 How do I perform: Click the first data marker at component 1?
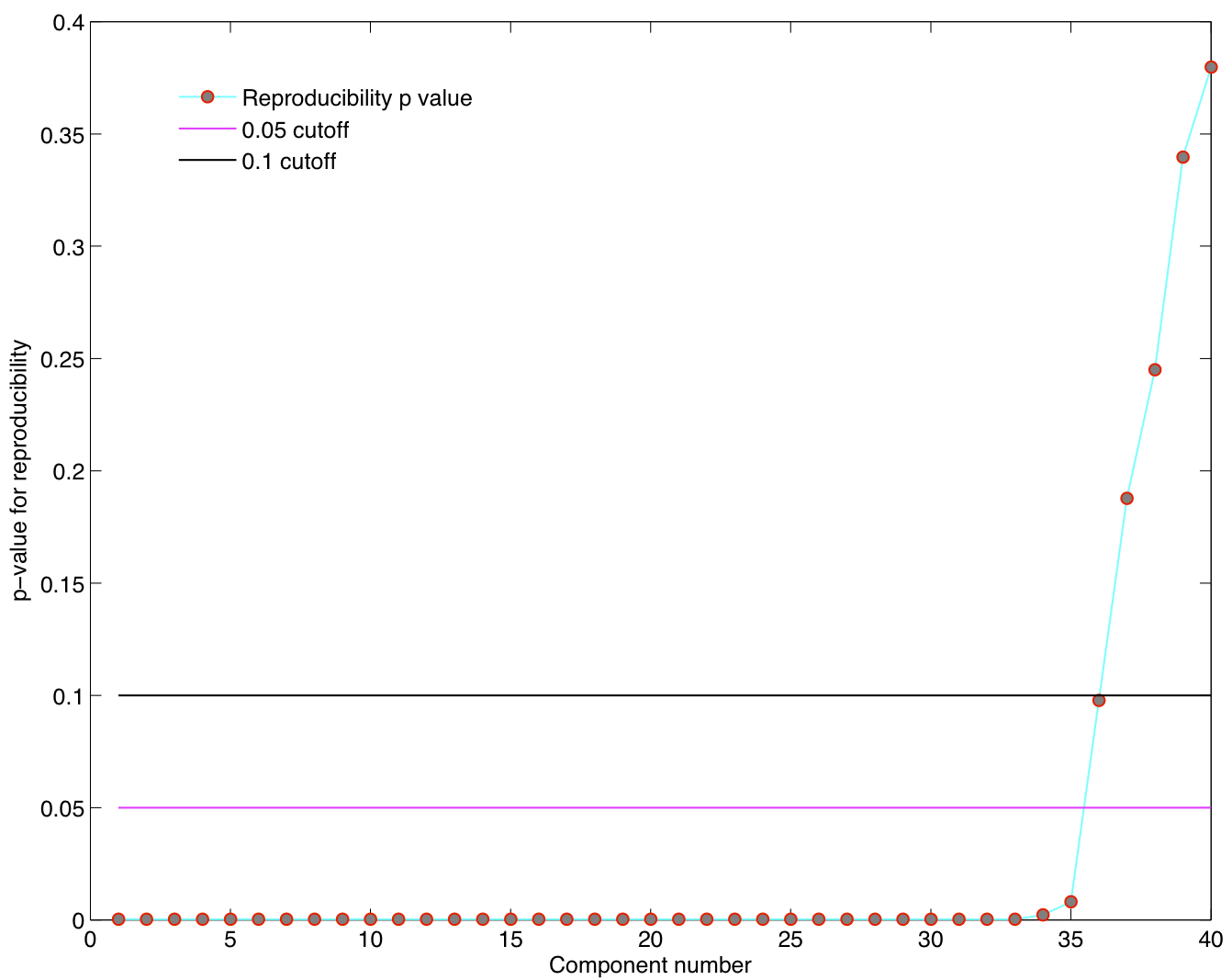point(118,917)
